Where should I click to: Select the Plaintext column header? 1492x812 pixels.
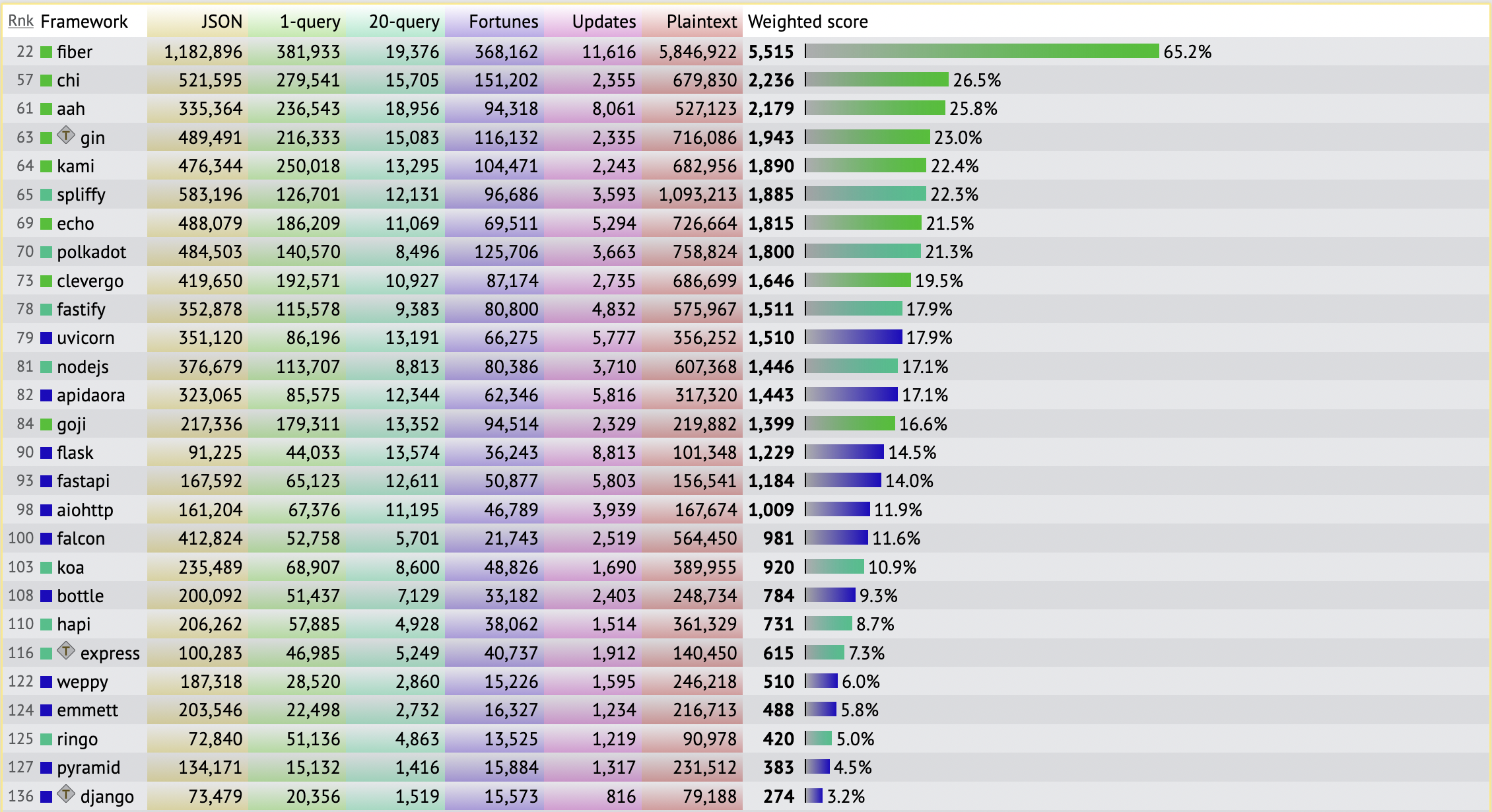click(701, 22)
